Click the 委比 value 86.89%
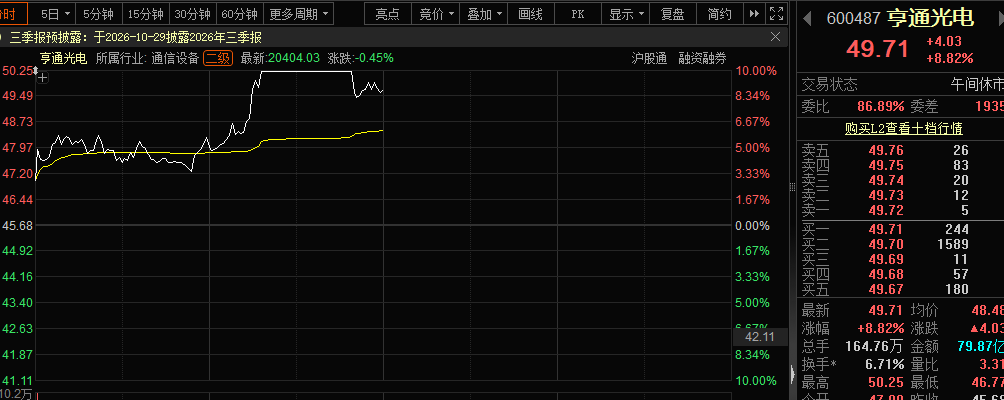1004x400 pixels. click(881, 106)
